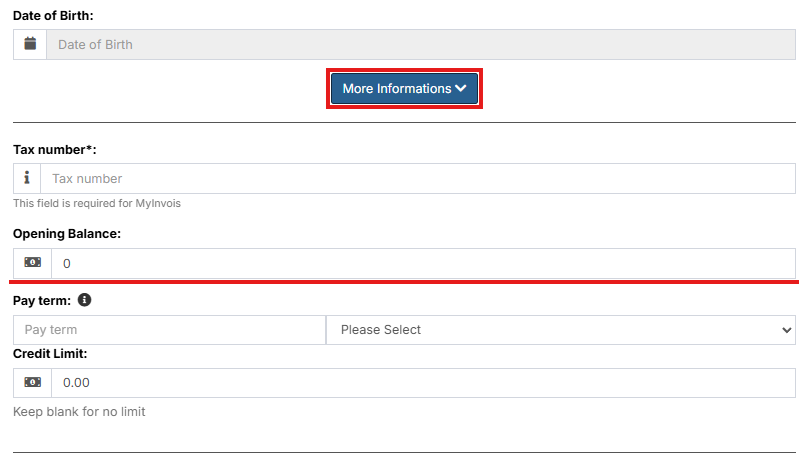This screenshot has width=808, height=456.
Task: Click the MyInvois required field hint text
Action: click(x=96, y=203)
